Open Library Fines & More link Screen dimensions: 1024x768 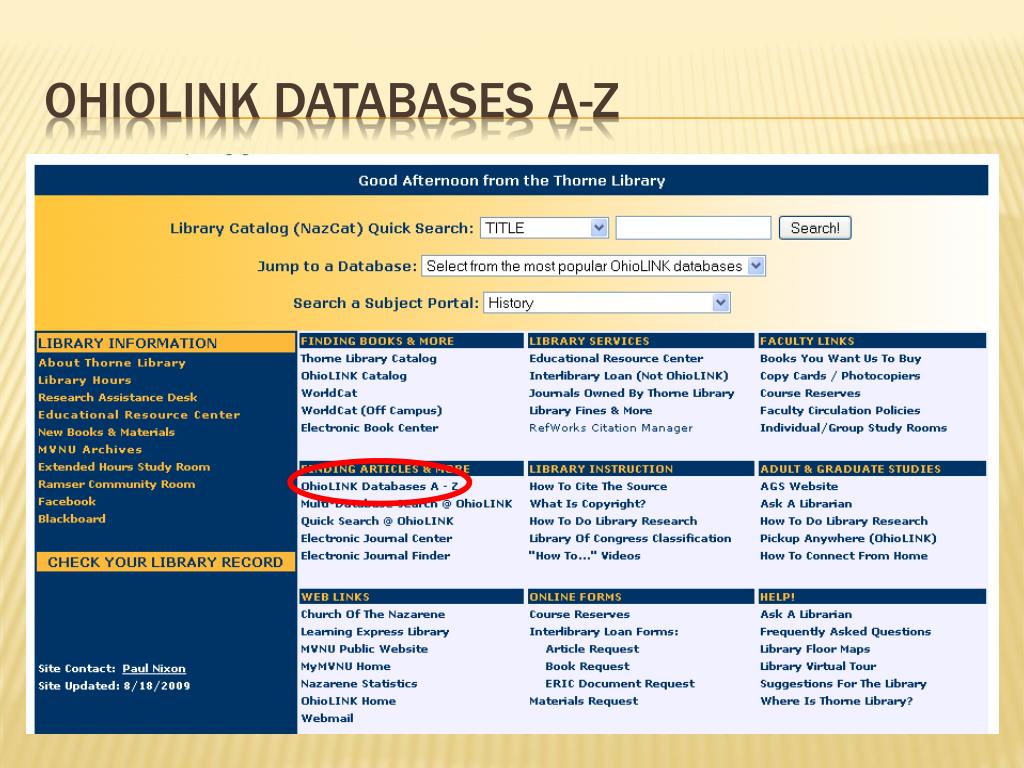pos(590,410)
